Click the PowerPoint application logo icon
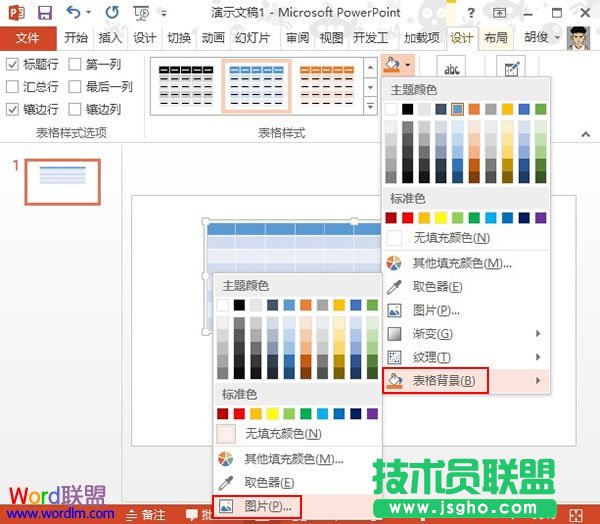The image size is (600, 524). [16, 13]
